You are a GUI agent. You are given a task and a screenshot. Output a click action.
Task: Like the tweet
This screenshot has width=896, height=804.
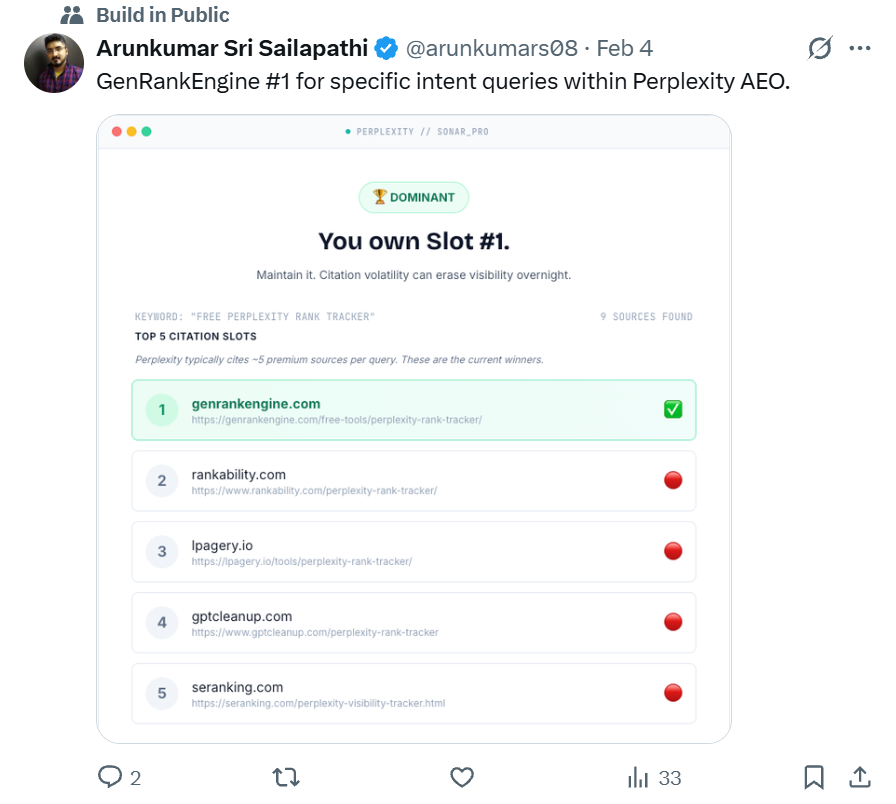point(461,777)
